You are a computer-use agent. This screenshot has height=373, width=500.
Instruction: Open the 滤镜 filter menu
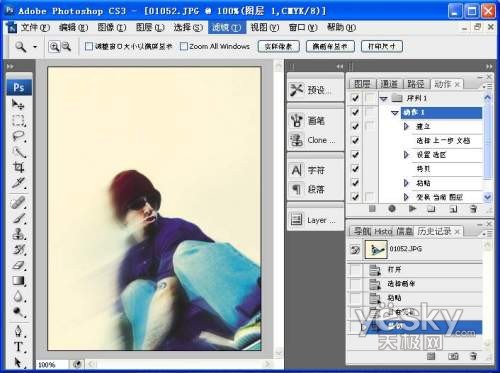pyautogui.click(x=227, y=27)
